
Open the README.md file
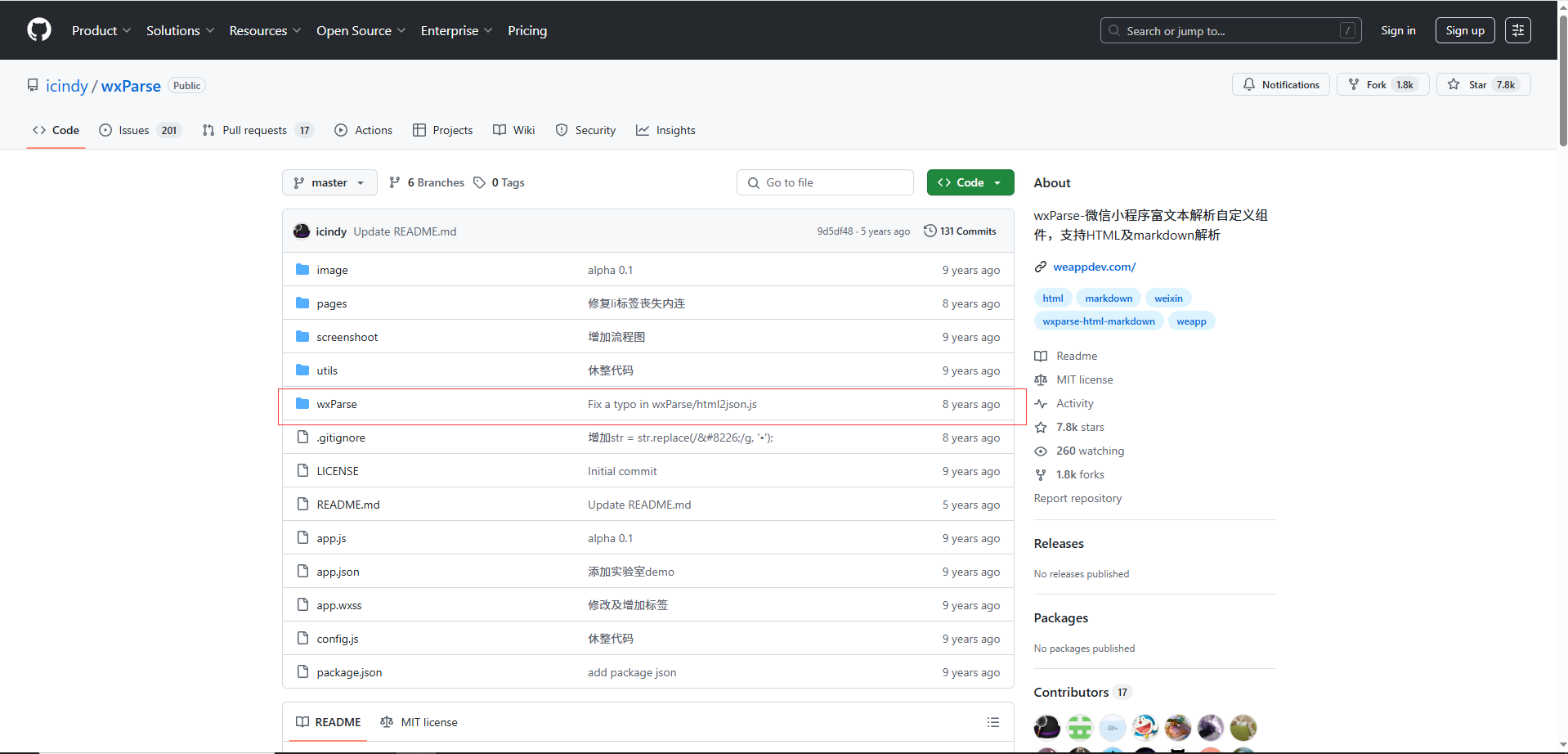pos(348,505)
